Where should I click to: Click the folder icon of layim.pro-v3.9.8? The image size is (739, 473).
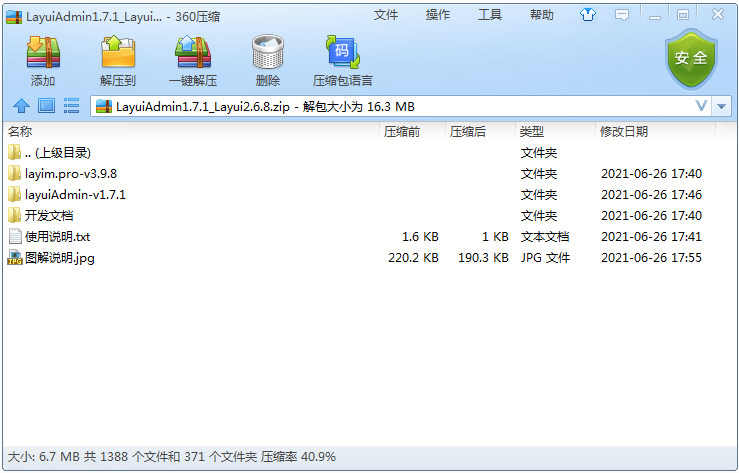coord(15,174)
